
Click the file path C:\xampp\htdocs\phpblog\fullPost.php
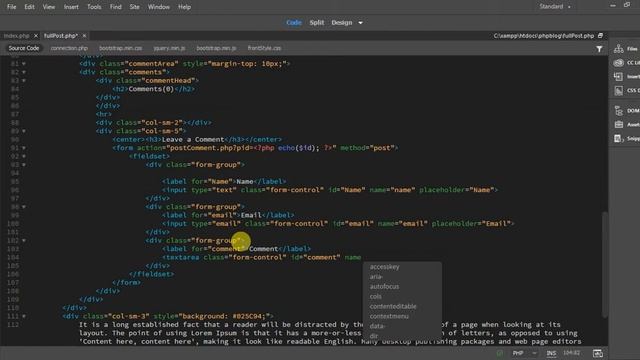click(x=544, y=36)
